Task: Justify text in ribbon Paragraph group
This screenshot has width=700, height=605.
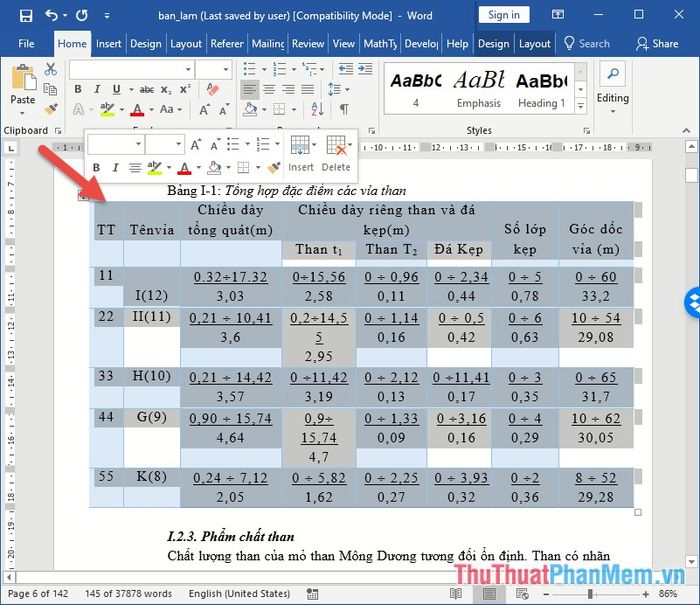Action: (x=308, y=89)
